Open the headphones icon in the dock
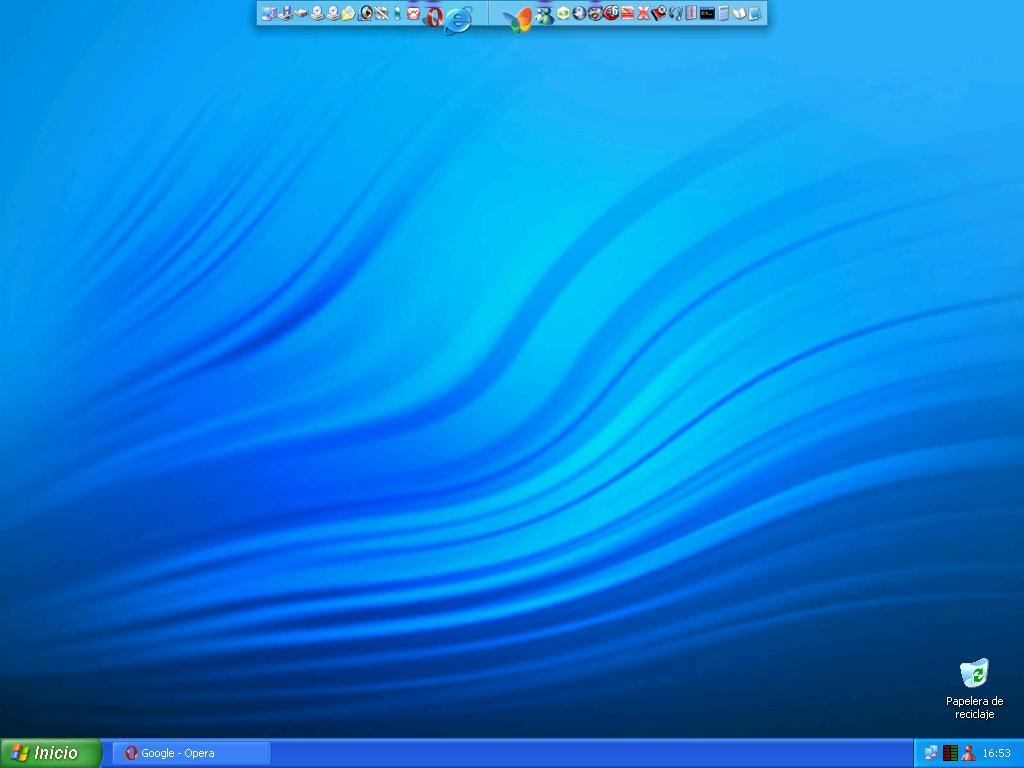This screenshot has height=768, width=1024. click(x=676, y=13)
